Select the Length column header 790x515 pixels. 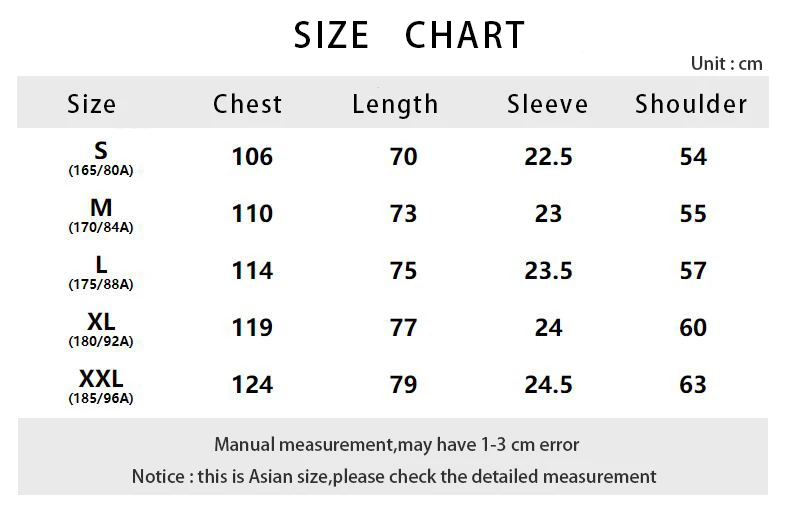pyautogui.click(x=395, y=104)
